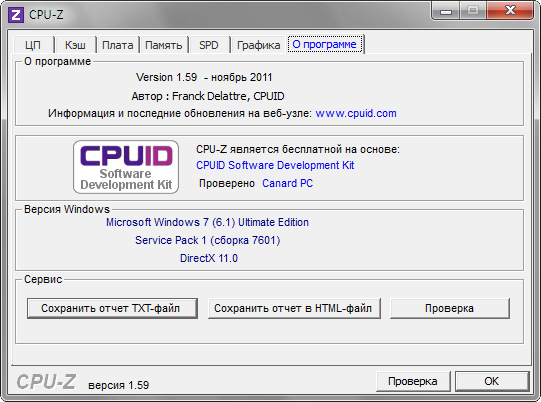This screenshot has width=541, height=402.
Task: Click the CPU-Z purple Z title icon
Action: pyautogui.click(x=16, y=15)
